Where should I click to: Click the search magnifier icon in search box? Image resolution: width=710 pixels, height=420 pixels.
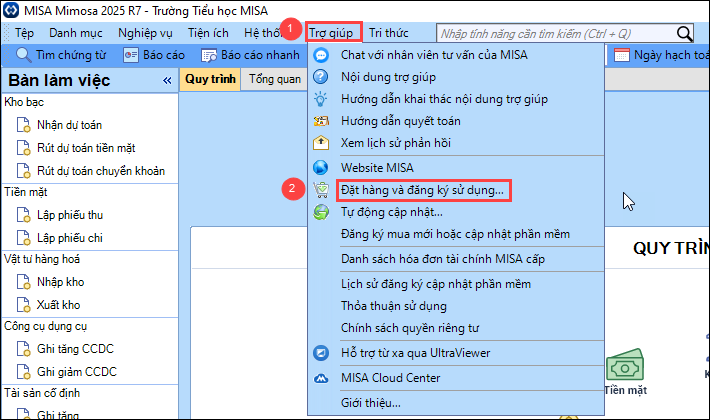(x=684, y=33)
